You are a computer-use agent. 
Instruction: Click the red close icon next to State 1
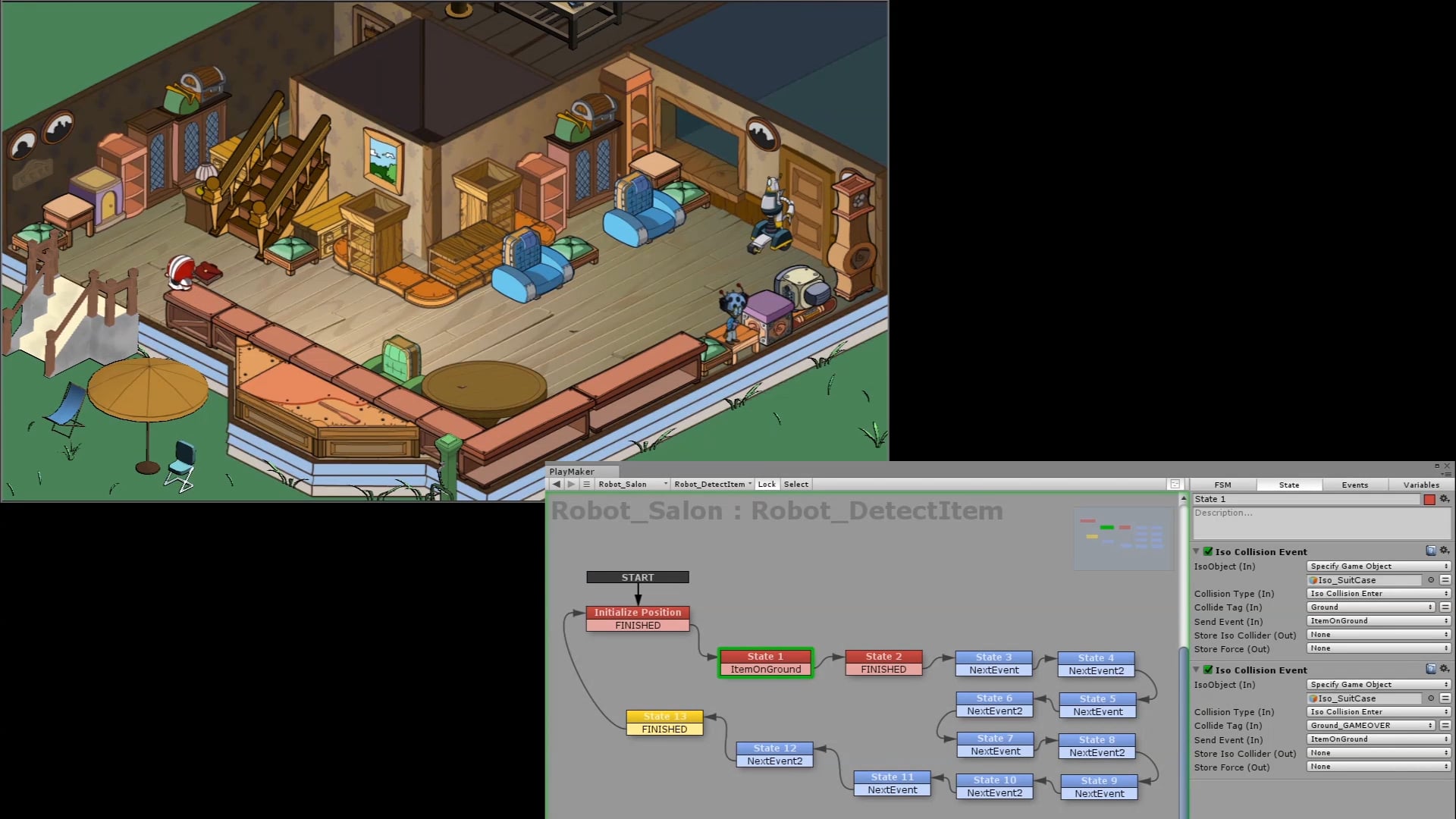pyautogui.click(x=1432, y=498)
